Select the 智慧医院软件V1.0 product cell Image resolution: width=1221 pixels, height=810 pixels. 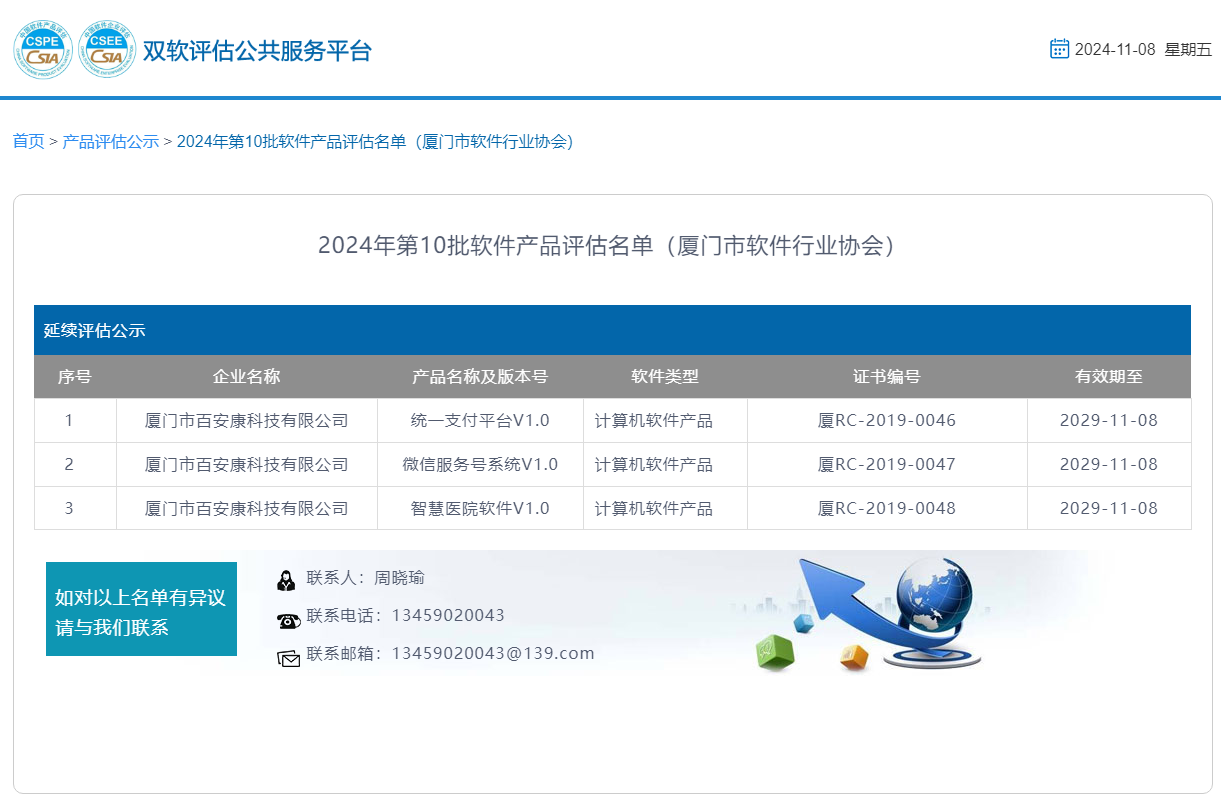coord(480,509)
